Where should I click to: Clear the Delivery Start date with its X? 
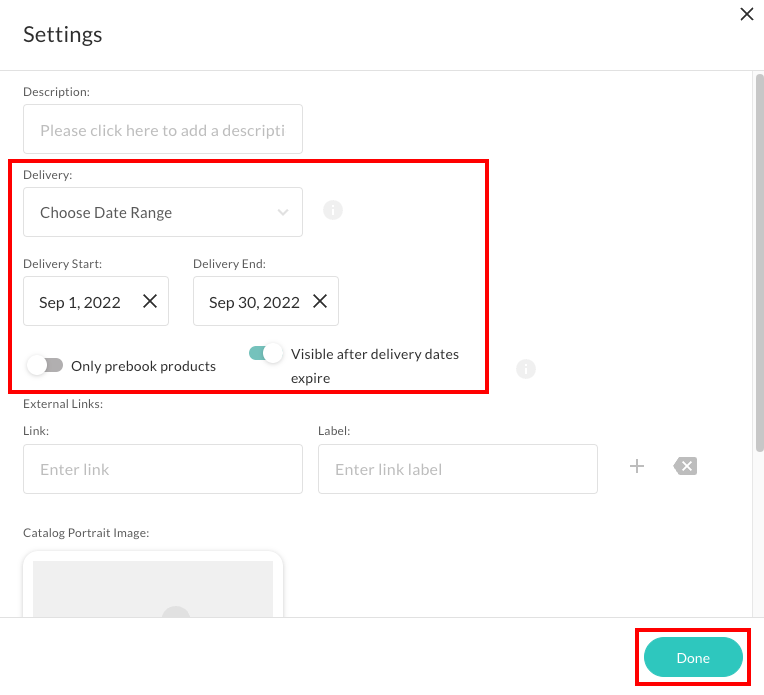150,302
